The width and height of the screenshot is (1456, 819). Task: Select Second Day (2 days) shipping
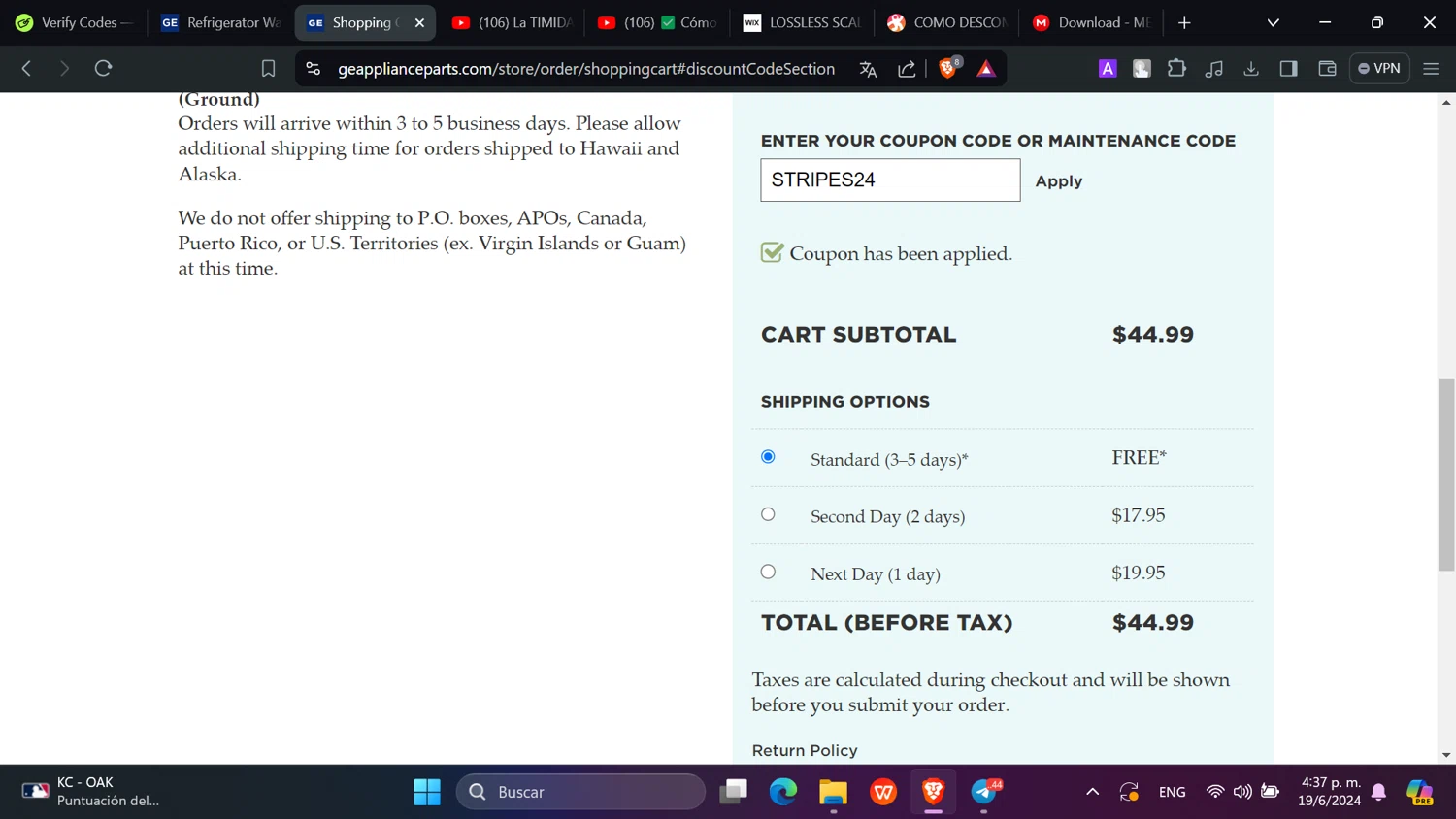[768, 514]
